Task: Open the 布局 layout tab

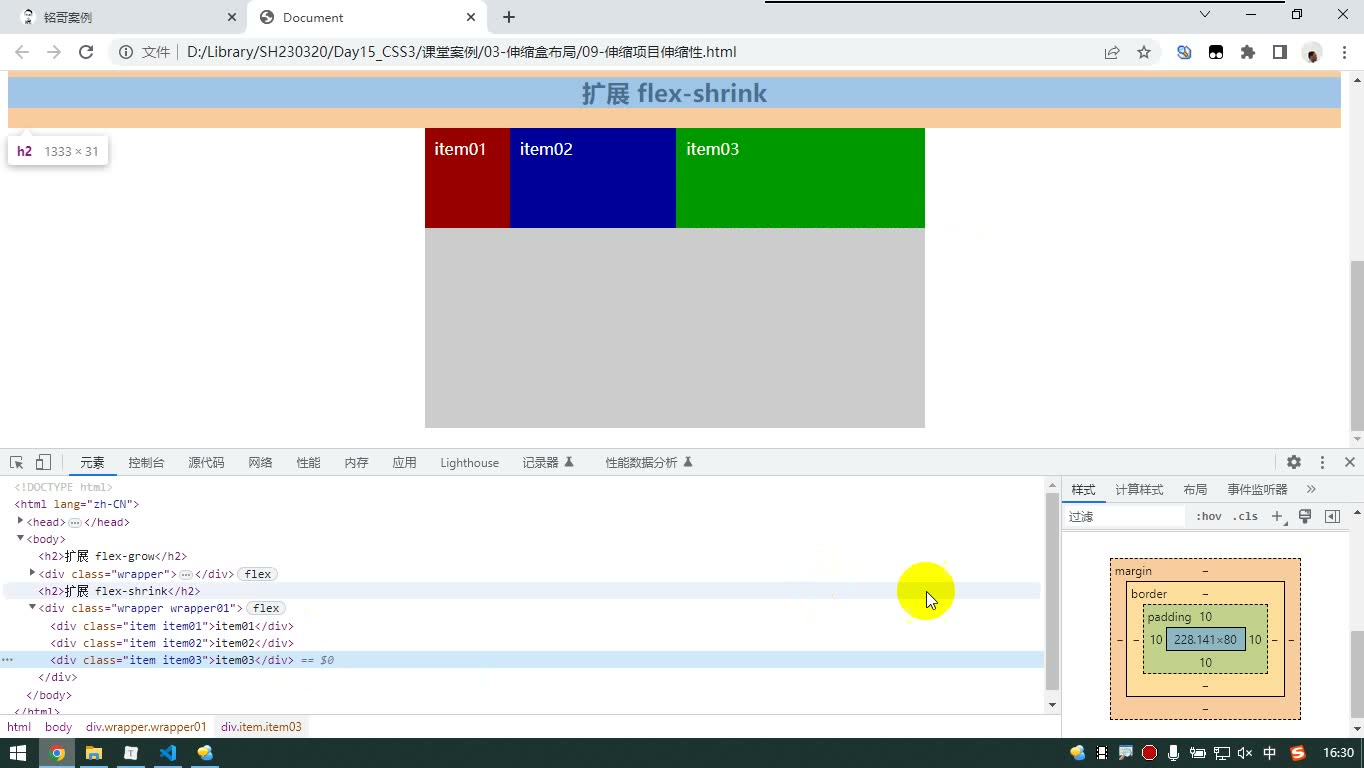Action: pos(1195,490)
